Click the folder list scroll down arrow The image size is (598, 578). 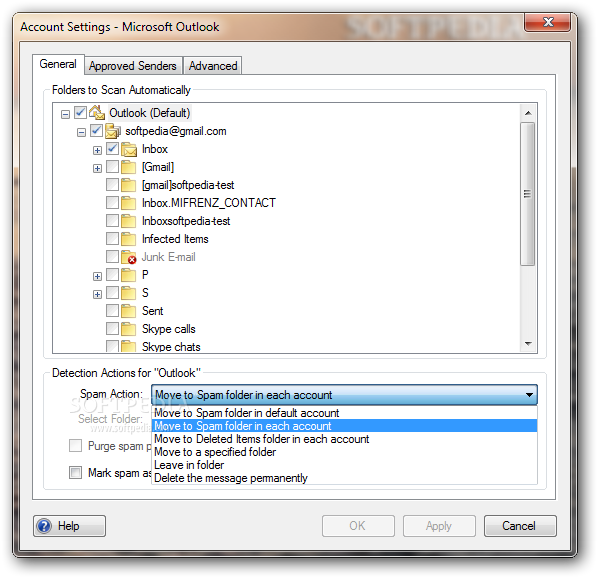point(528,344)
